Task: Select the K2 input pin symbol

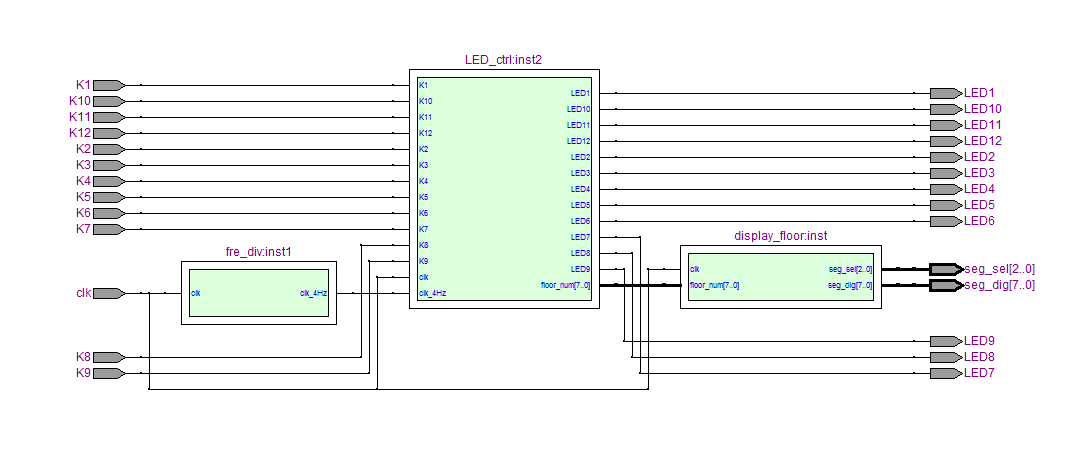Action: pos(109,149)
